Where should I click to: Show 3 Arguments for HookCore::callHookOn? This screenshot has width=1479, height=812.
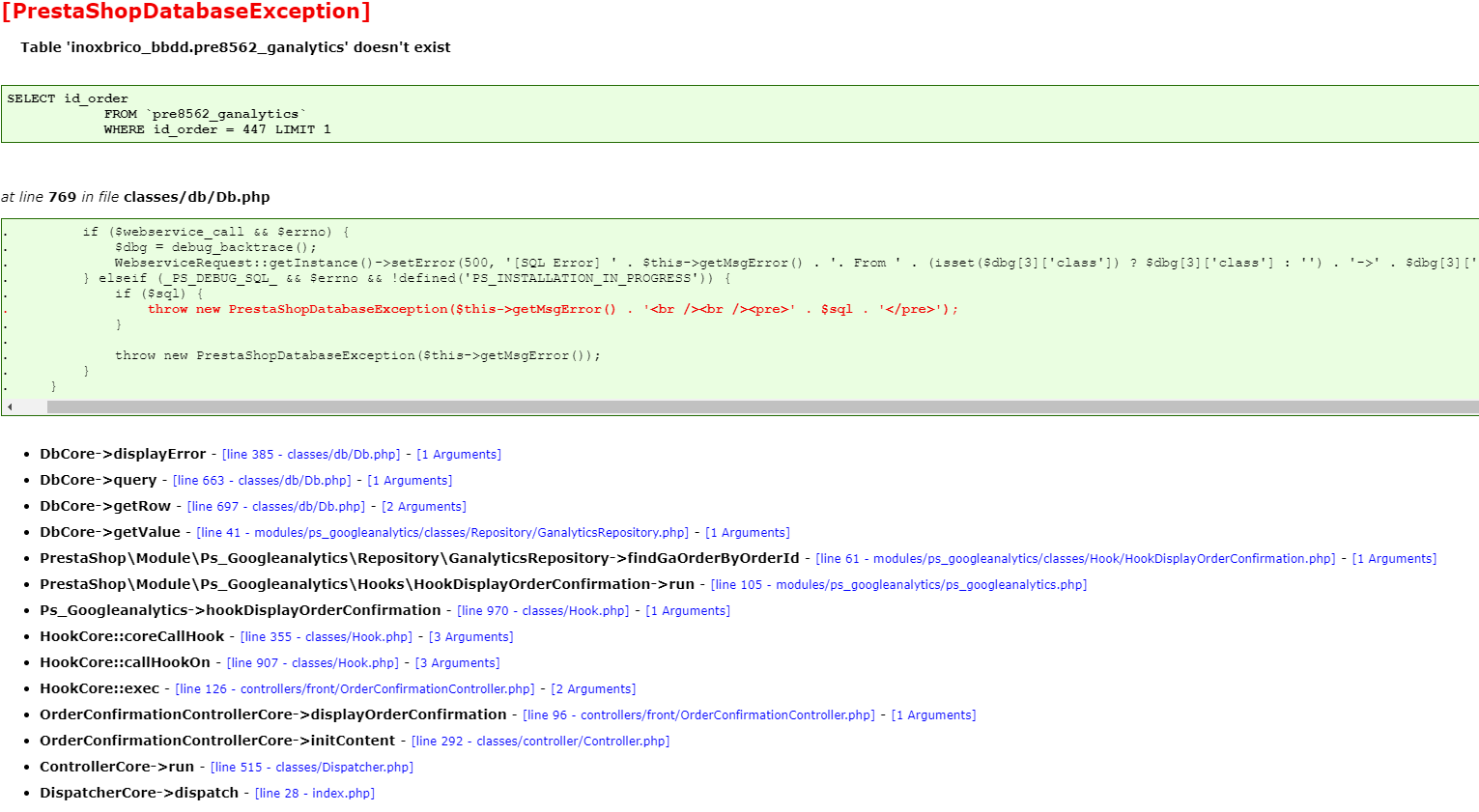click(458, 663)
